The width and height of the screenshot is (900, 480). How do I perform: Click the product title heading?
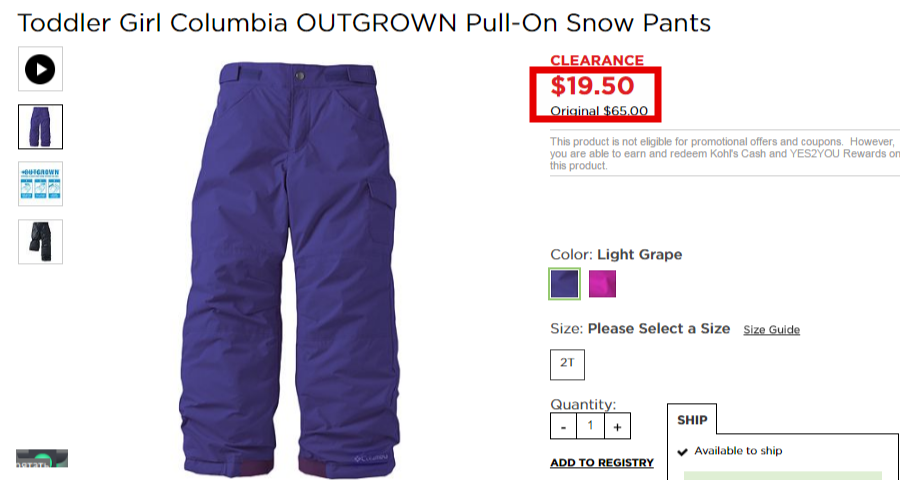coord(364,23)
